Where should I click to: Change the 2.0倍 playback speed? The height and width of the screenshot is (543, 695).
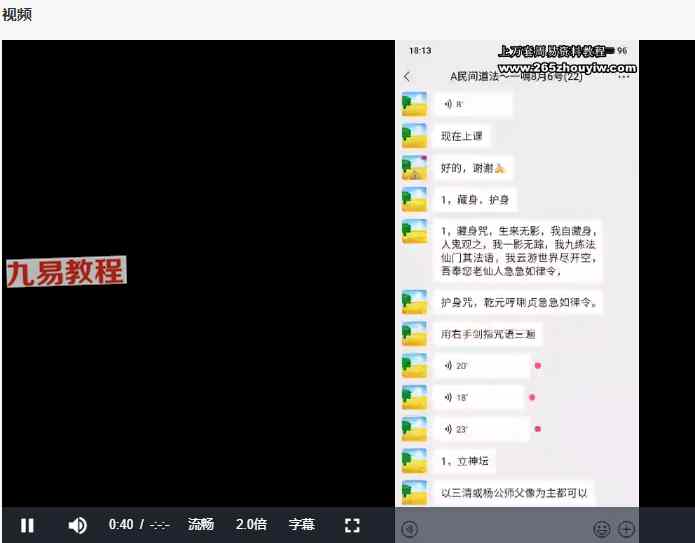(251, 525)
